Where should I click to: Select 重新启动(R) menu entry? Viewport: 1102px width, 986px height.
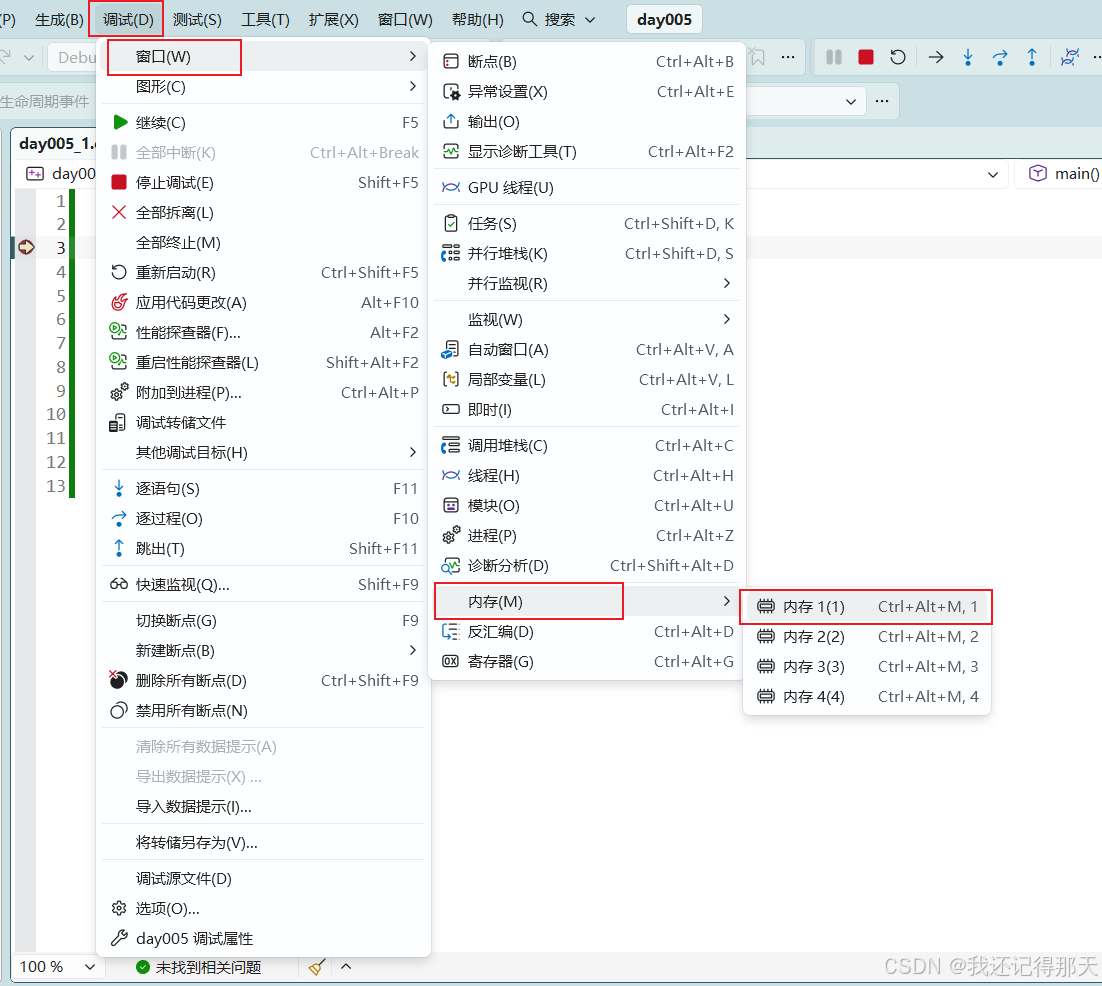264,273
